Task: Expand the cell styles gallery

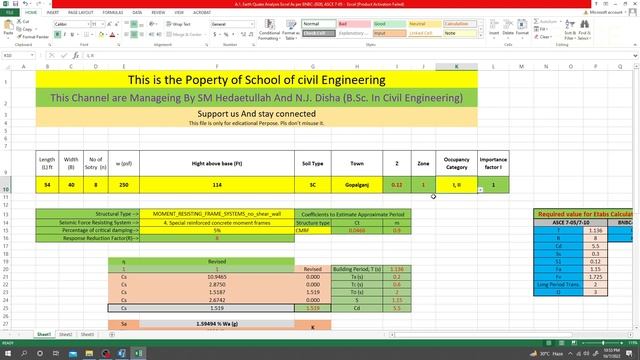Action: pos(480,36)
